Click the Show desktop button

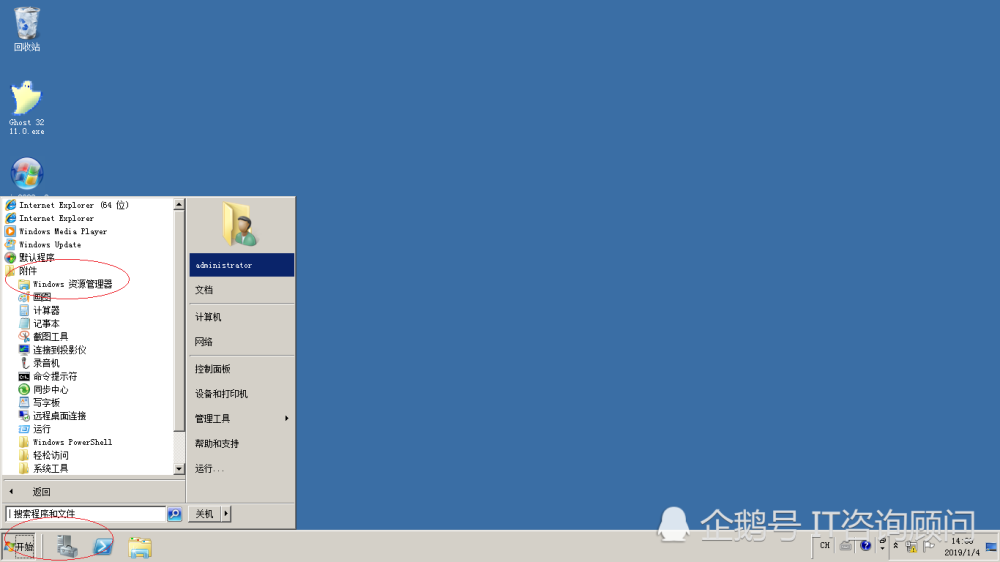point(991,547)
